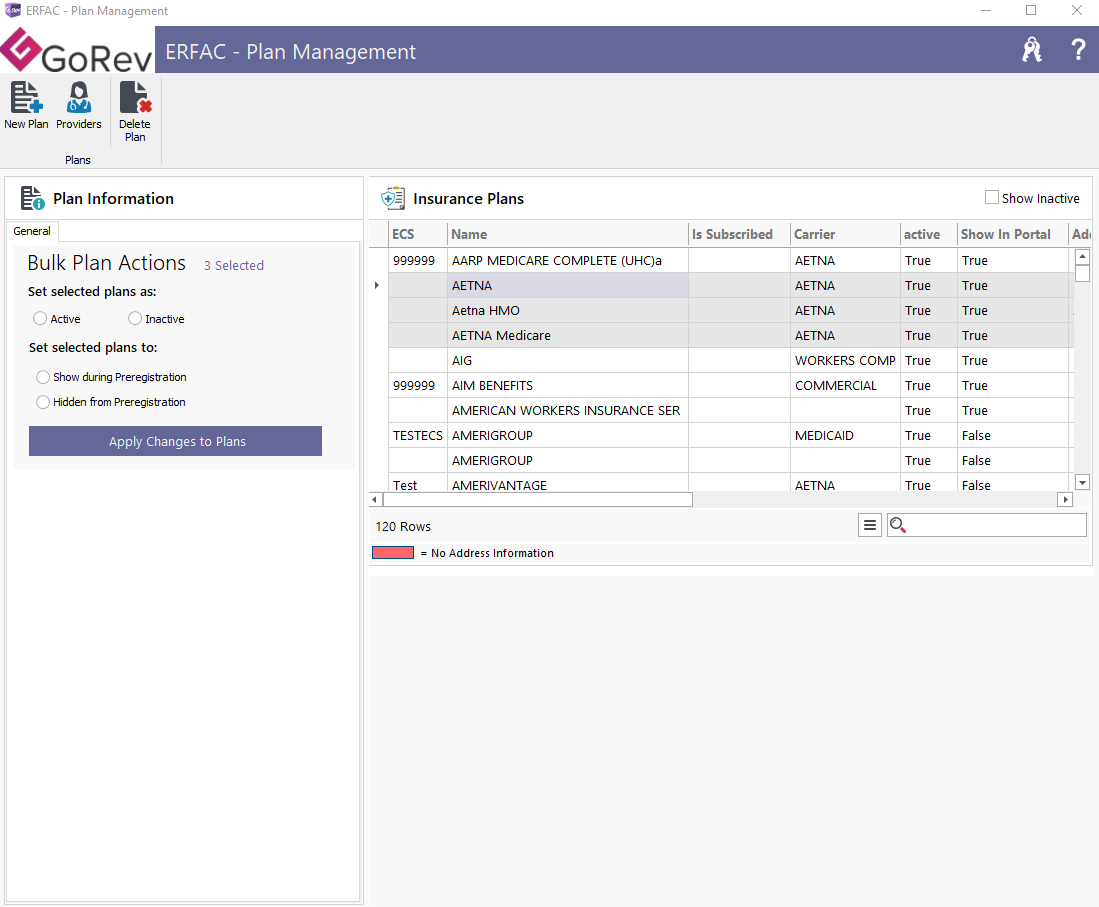Click the vertical scrollbar up arrow
Screen dimensions: 1099x907
pyautogui.click(x=1082, y=257)
